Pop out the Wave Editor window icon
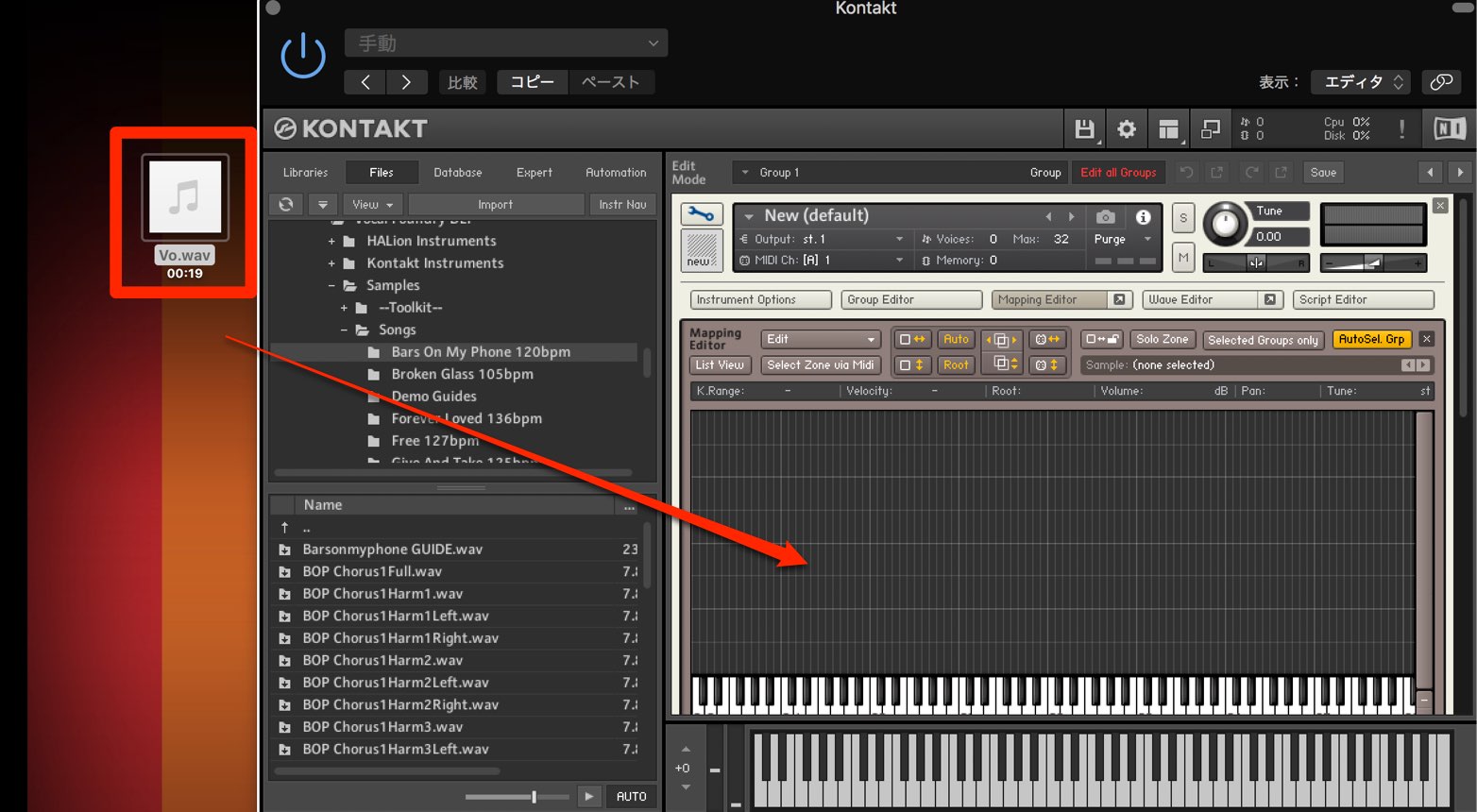This screenshot has width=1477, height=812. (x=1270, y=299)
